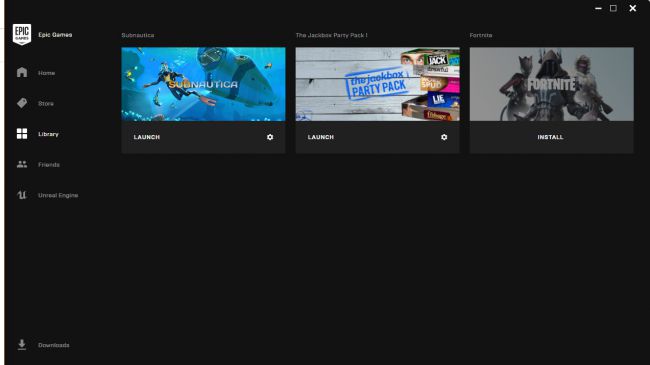Select the Store price tag icon
This screenshot has height=365, width=650.
[22, 103]
